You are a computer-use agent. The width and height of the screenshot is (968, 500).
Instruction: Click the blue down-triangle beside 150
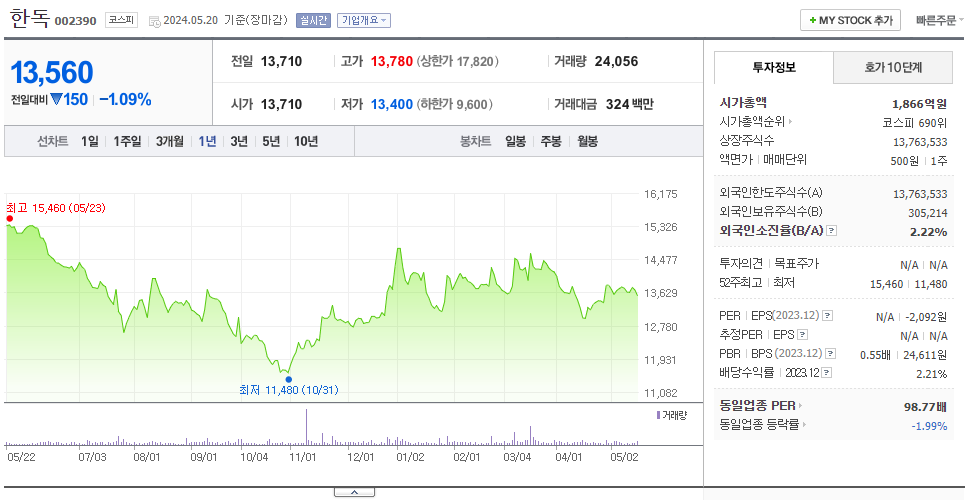pos(56,99)
